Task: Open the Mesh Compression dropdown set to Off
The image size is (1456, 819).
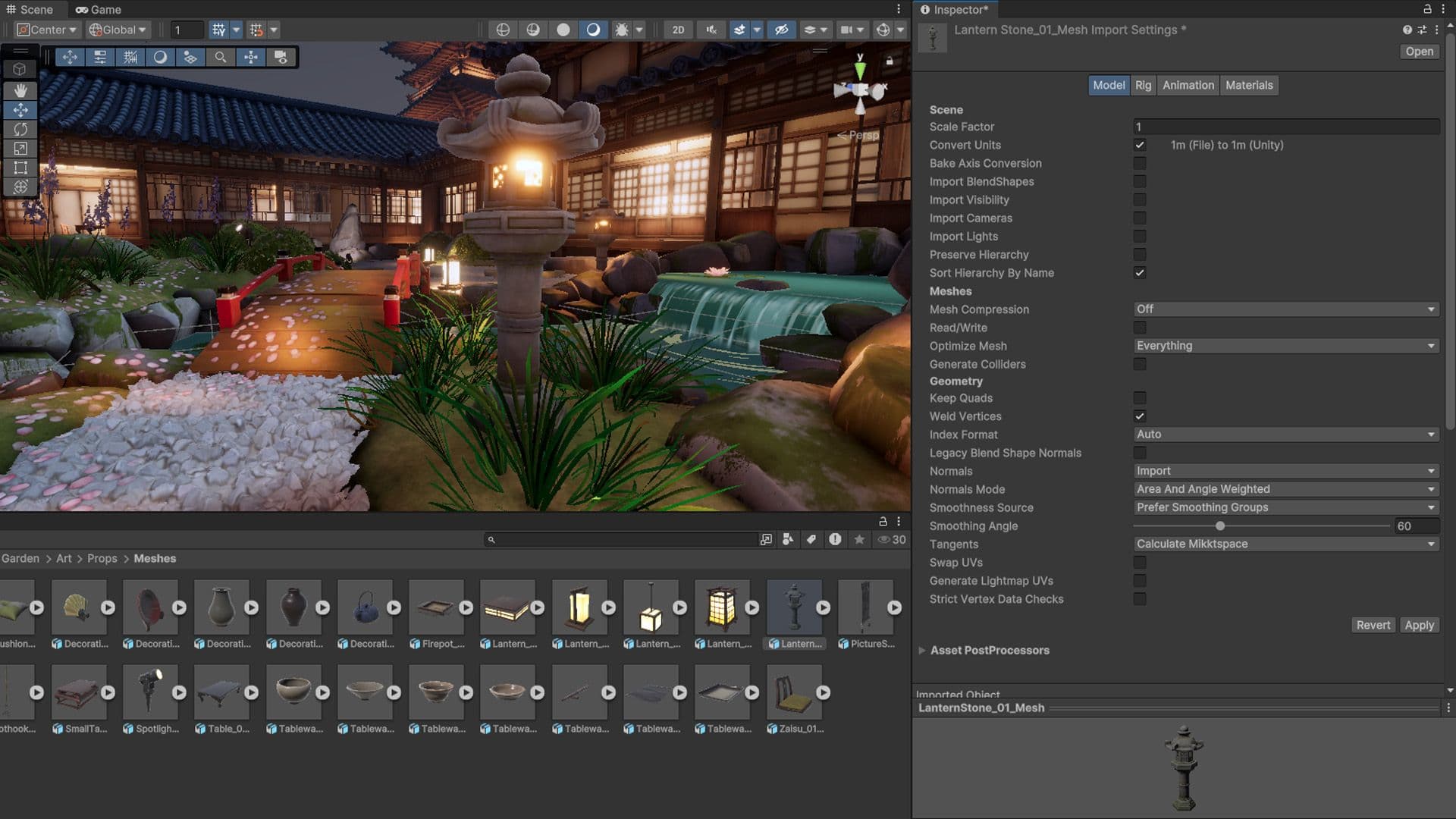Action: click(1285, 309)
